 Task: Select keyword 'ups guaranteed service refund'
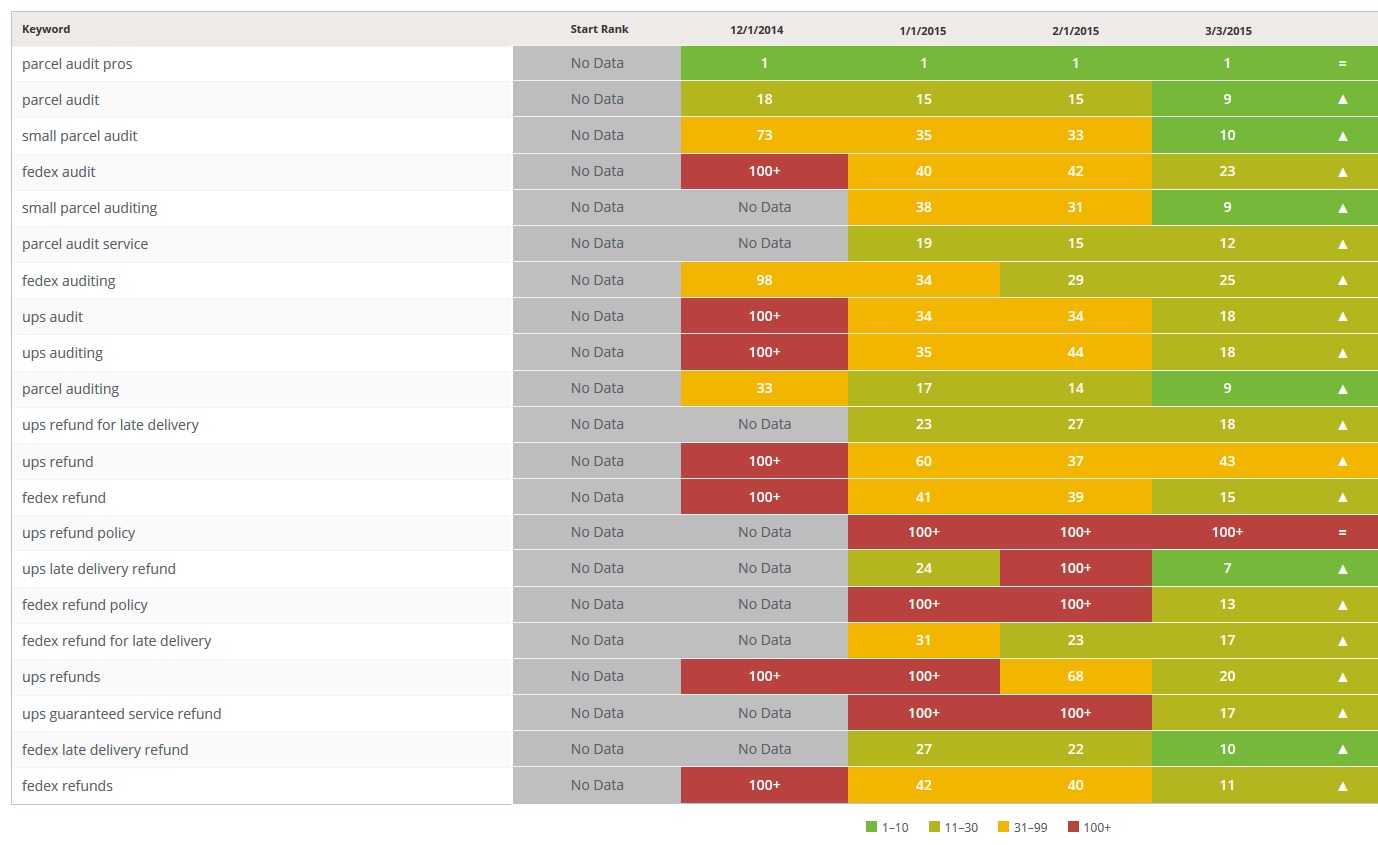click(122, 714)
